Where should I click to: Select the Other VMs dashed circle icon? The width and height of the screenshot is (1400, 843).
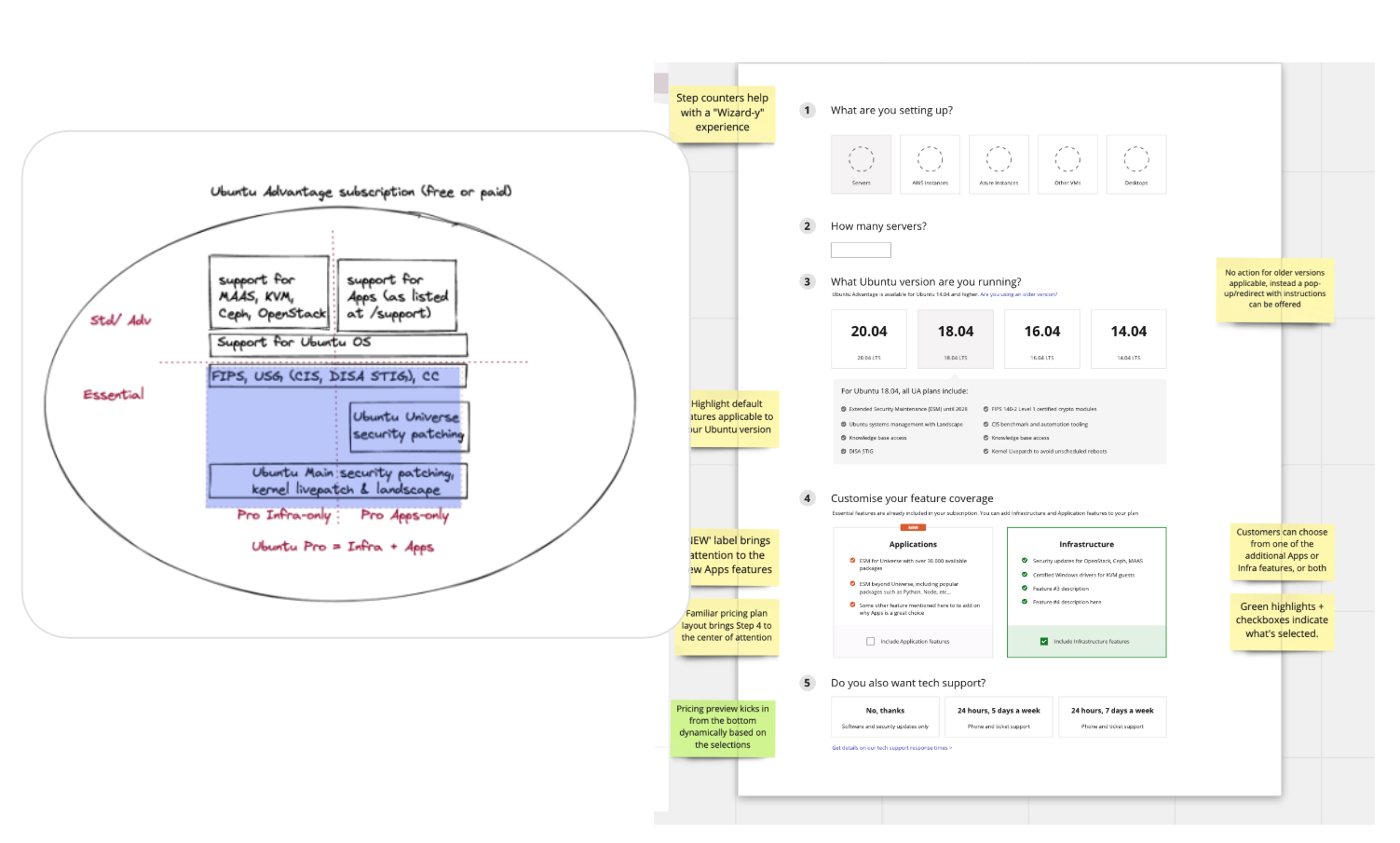point(1067,158)
